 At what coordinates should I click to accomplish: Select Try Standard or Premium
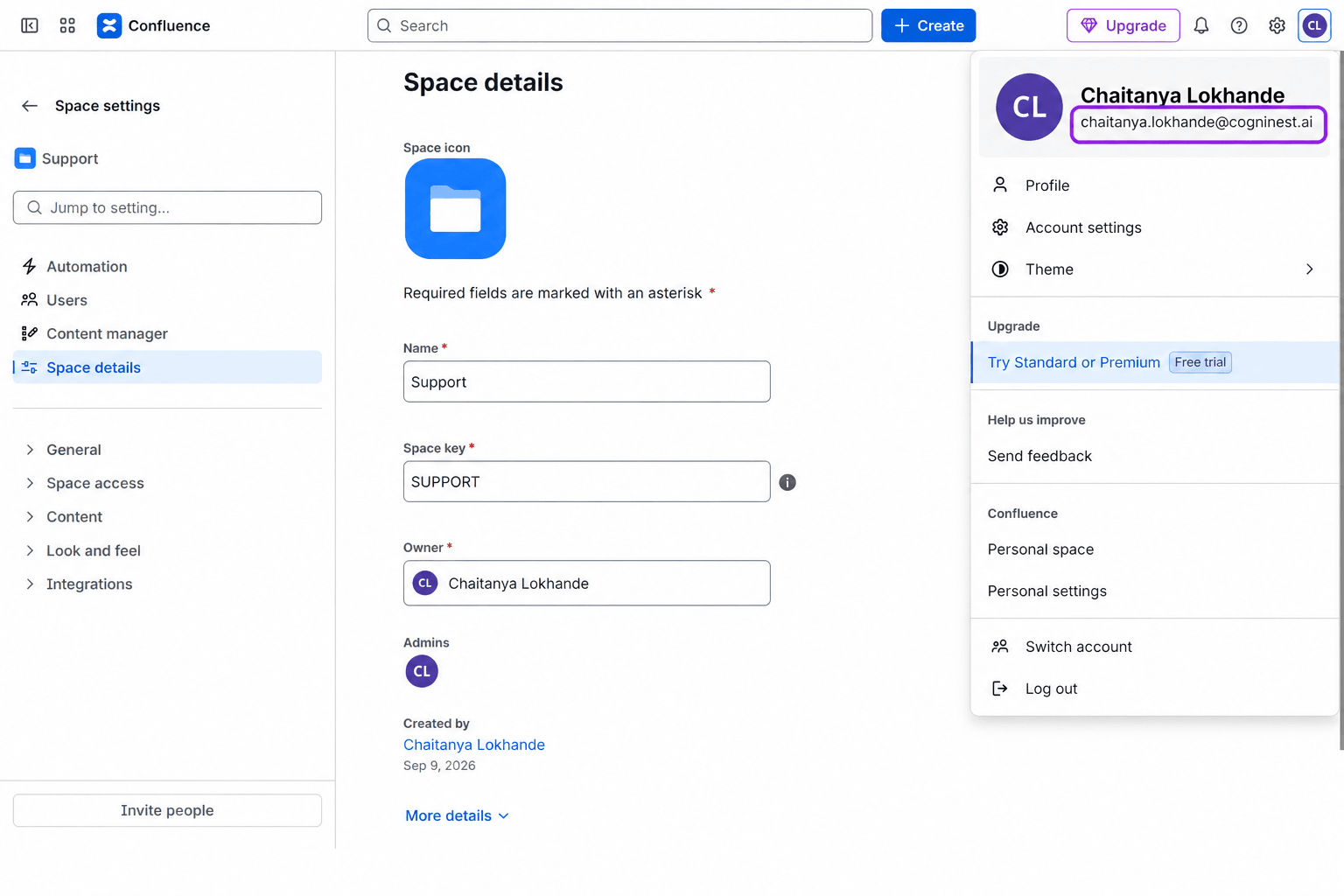pos(1155,362)
